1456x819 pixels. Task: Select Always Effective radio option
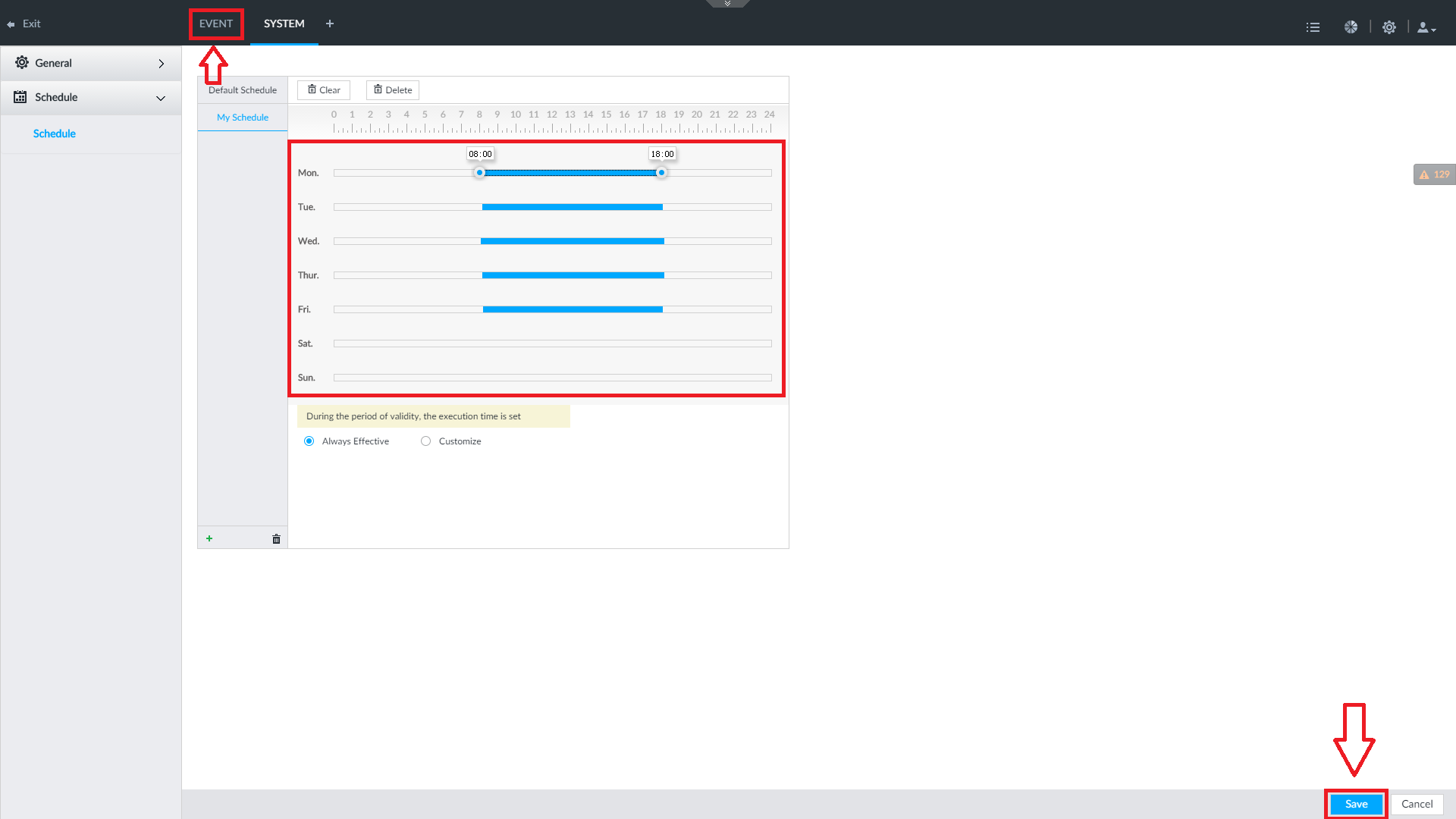click(309, 441)
